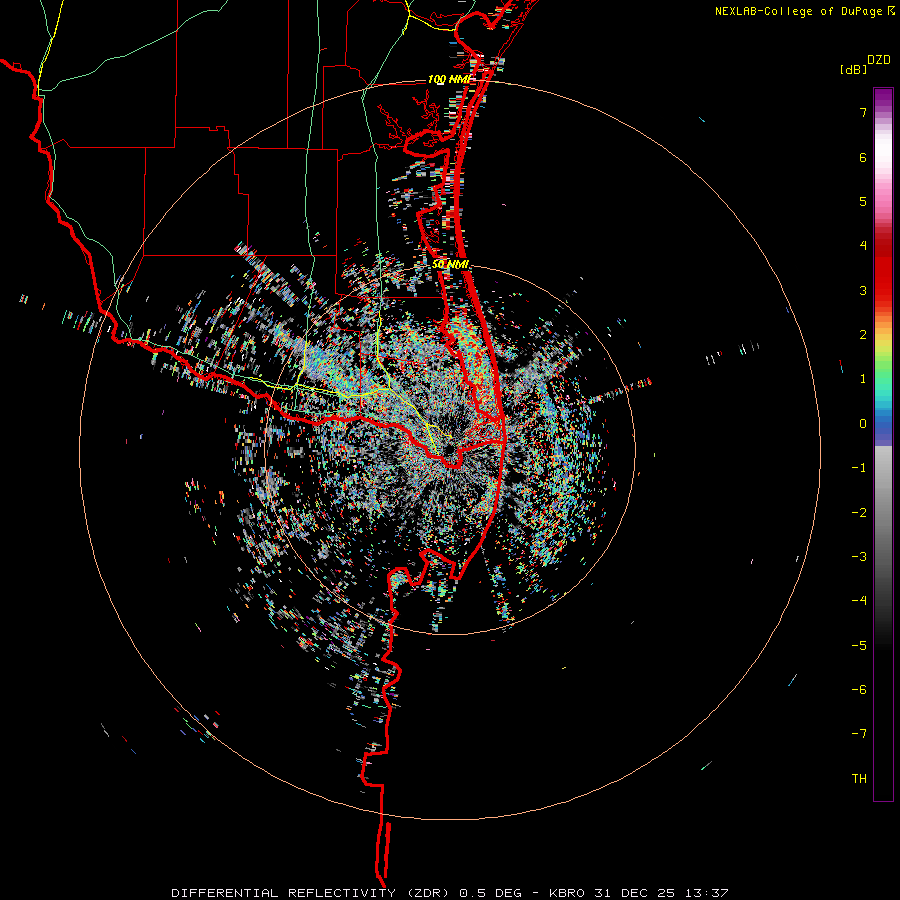This screenshot has height=900, width=900.
Task: Click the NEXLAB-College of DuPage title text
Action: (x=799, y=11)
